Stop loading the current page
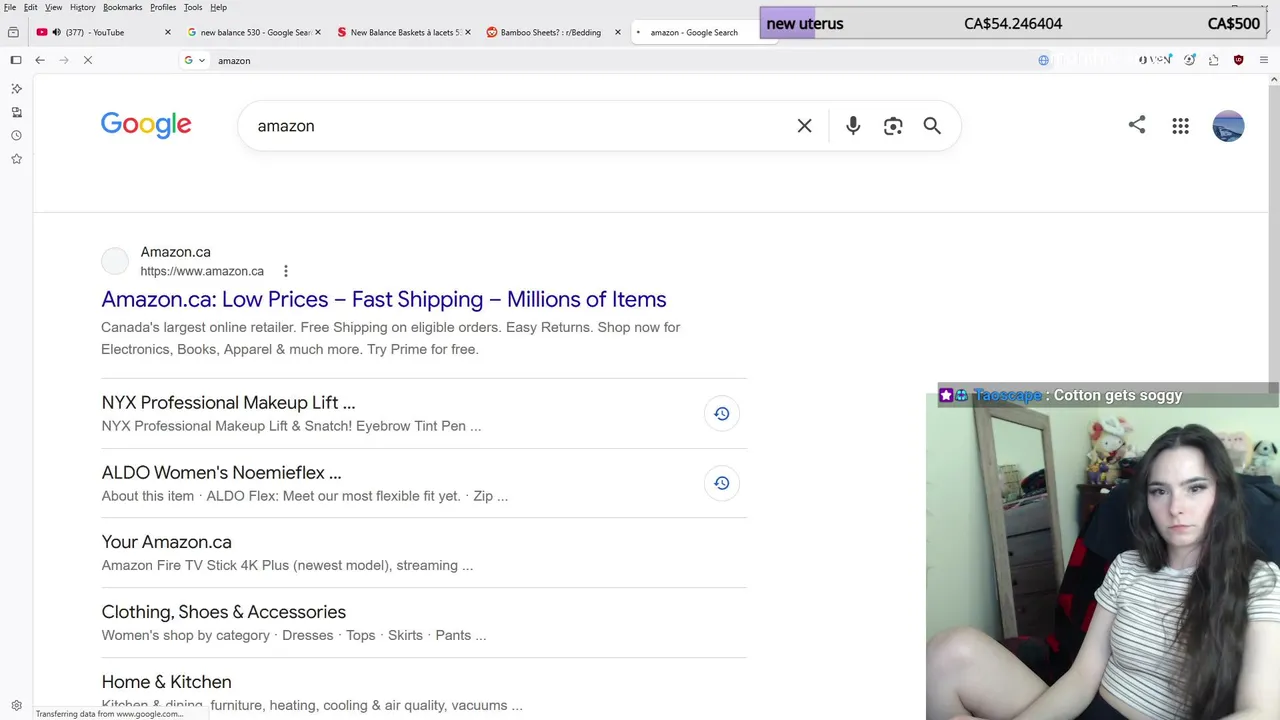The height and width of the screenshot is (720, 1280). pos(87,60)
